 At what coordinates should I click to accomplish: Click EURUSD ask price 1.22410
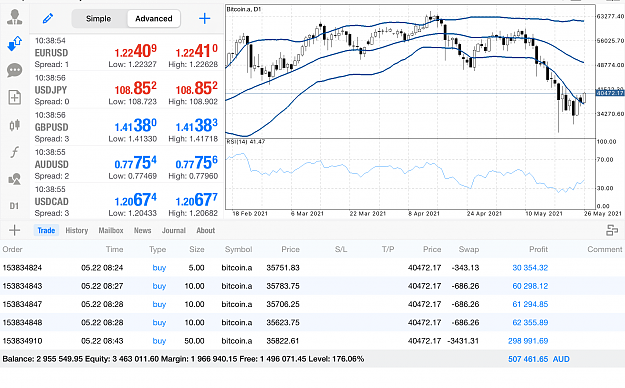(x=197, y=51)
